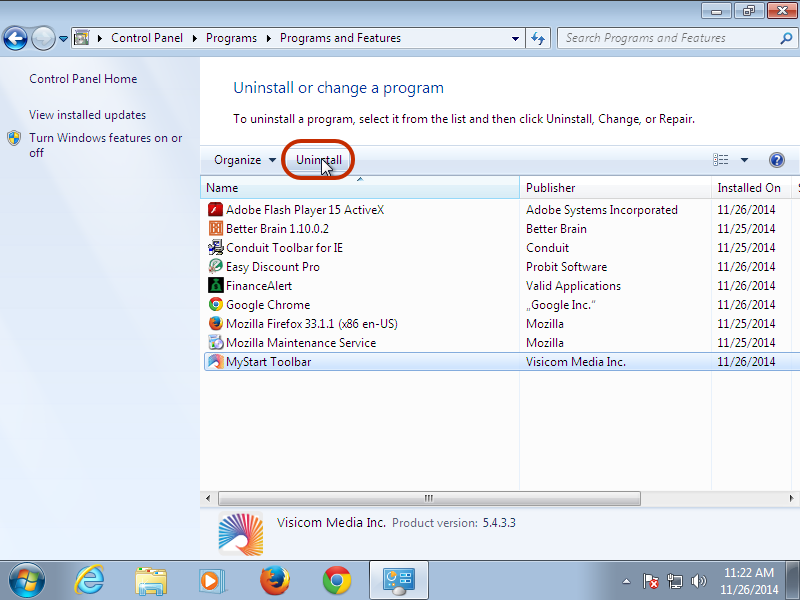The image size is (800, 600).
Task: Open Firefox from the taskbar
Action: pyautogui.click(x=274, y=580)
